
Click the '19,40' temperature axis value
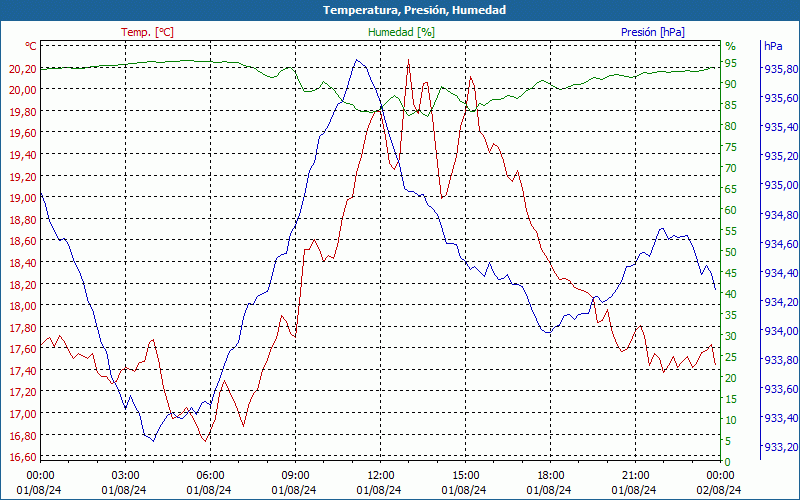click(x=23, y=155)
